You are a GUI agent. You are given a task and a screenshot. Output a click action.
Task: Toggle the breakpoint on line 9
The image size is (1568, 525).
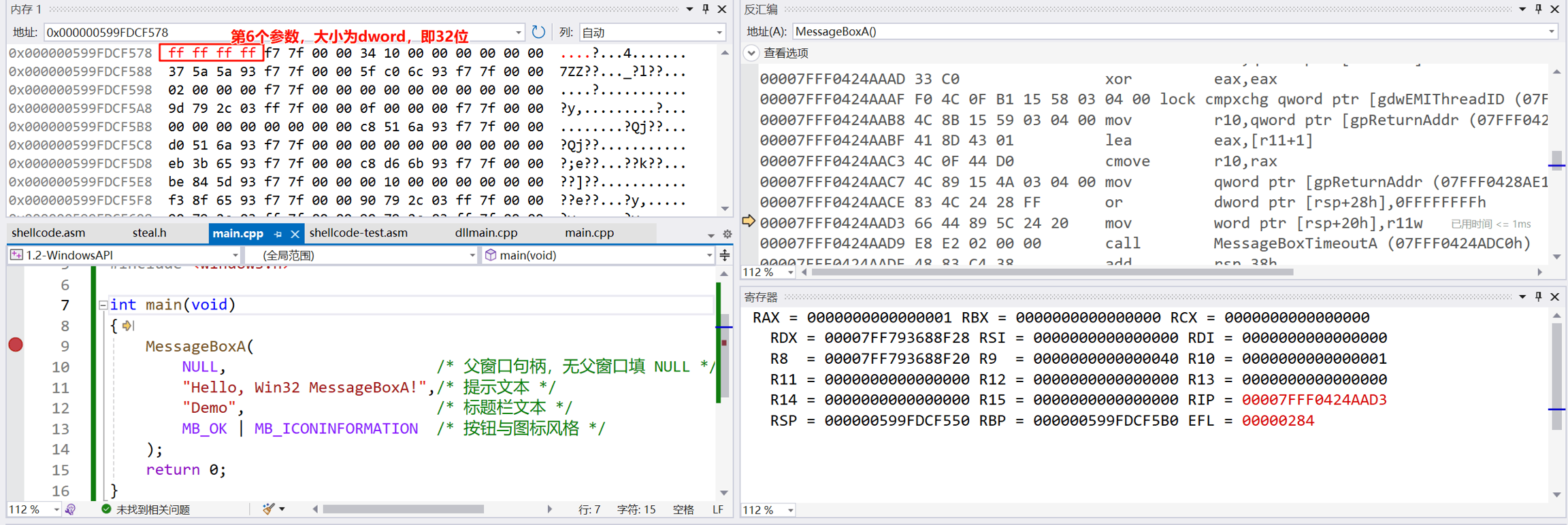[x=16, y=345]
